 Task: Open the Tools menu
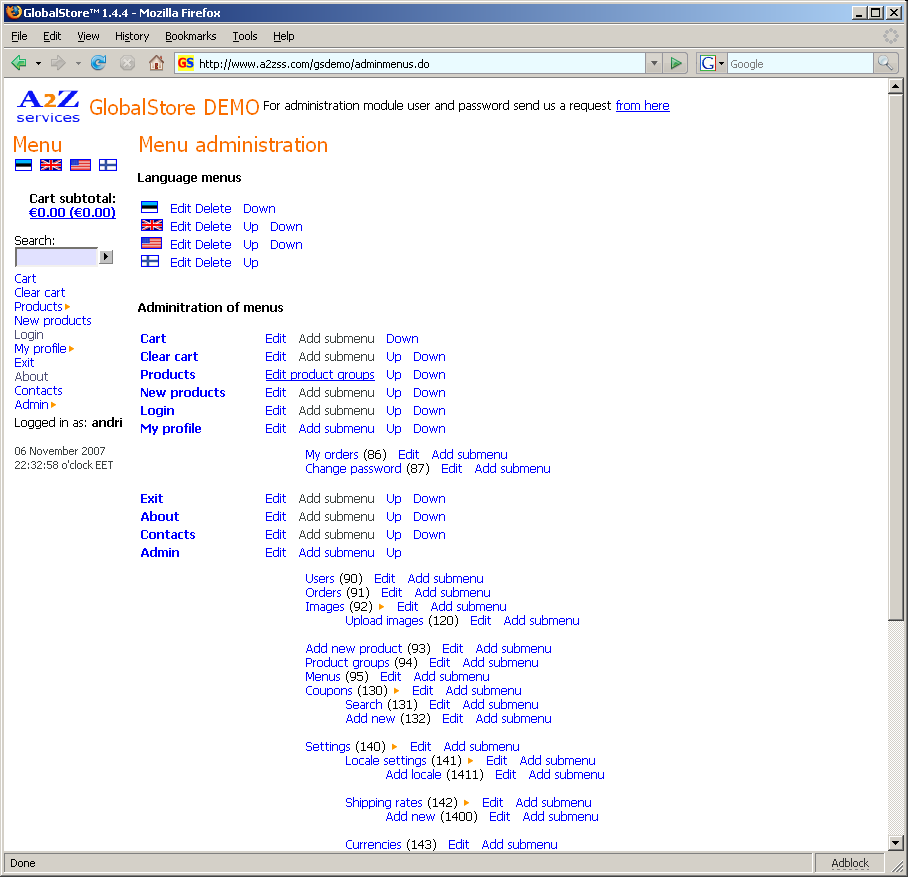[245, 36]
